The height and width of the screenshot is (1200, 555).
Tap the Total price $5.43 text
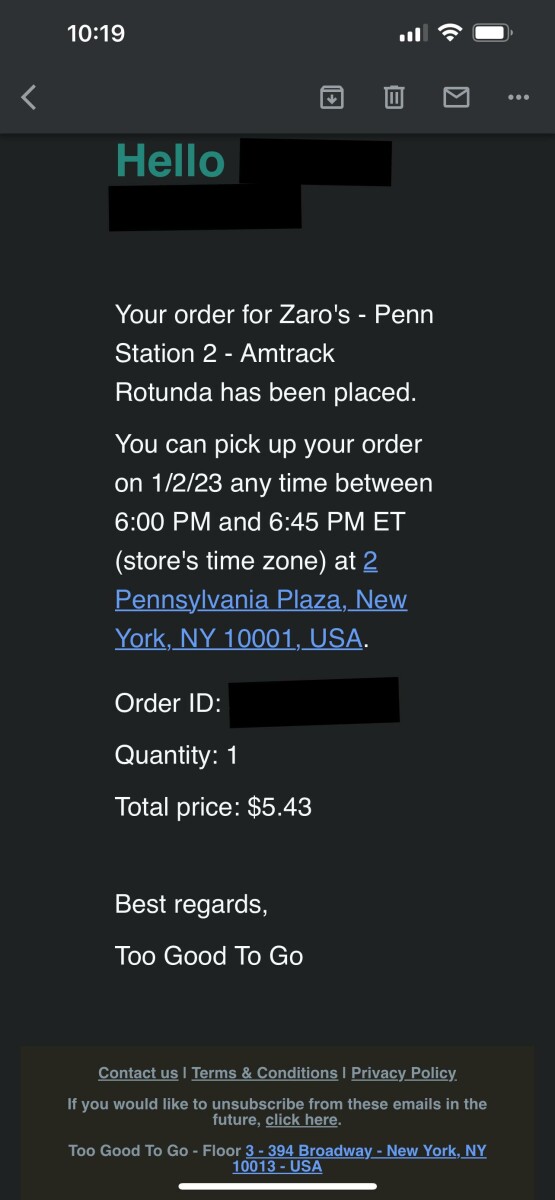213,806
